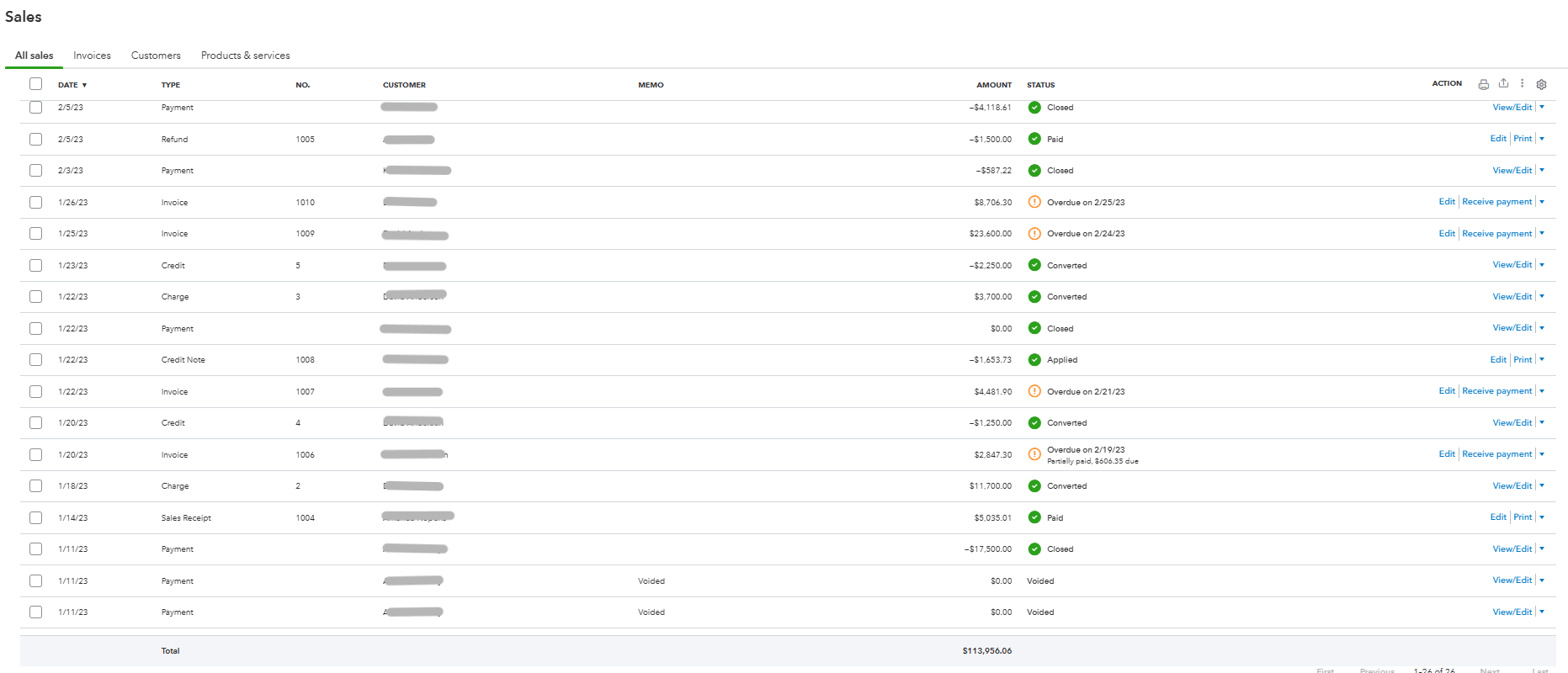Click Print link for credit note 1008
1568x673 pixels.
[1523, 360]
